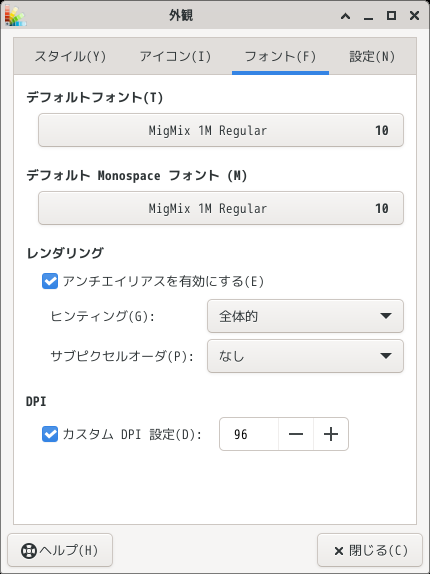Close window using the title bar X
This screenshot has width=430, height=574.
[x=414, y=16]
